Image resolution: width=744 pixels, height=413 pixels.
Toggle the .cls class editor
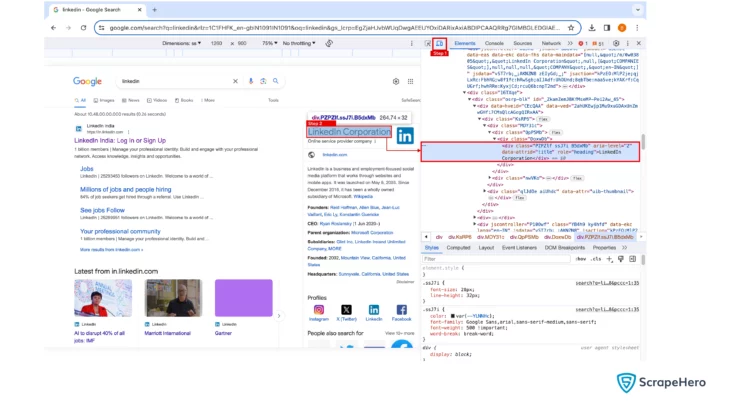point(596,259)
